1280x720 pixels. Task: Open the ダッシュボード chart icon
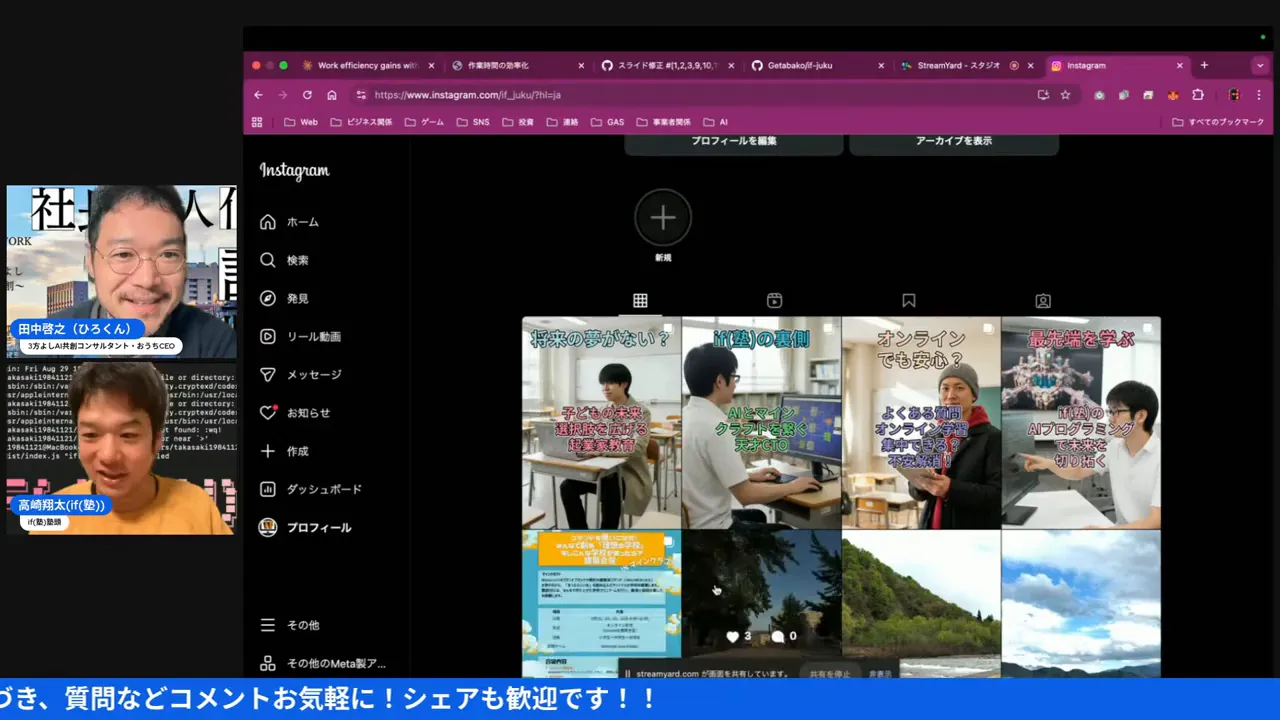pyautogui.click(x=268, y=489)
